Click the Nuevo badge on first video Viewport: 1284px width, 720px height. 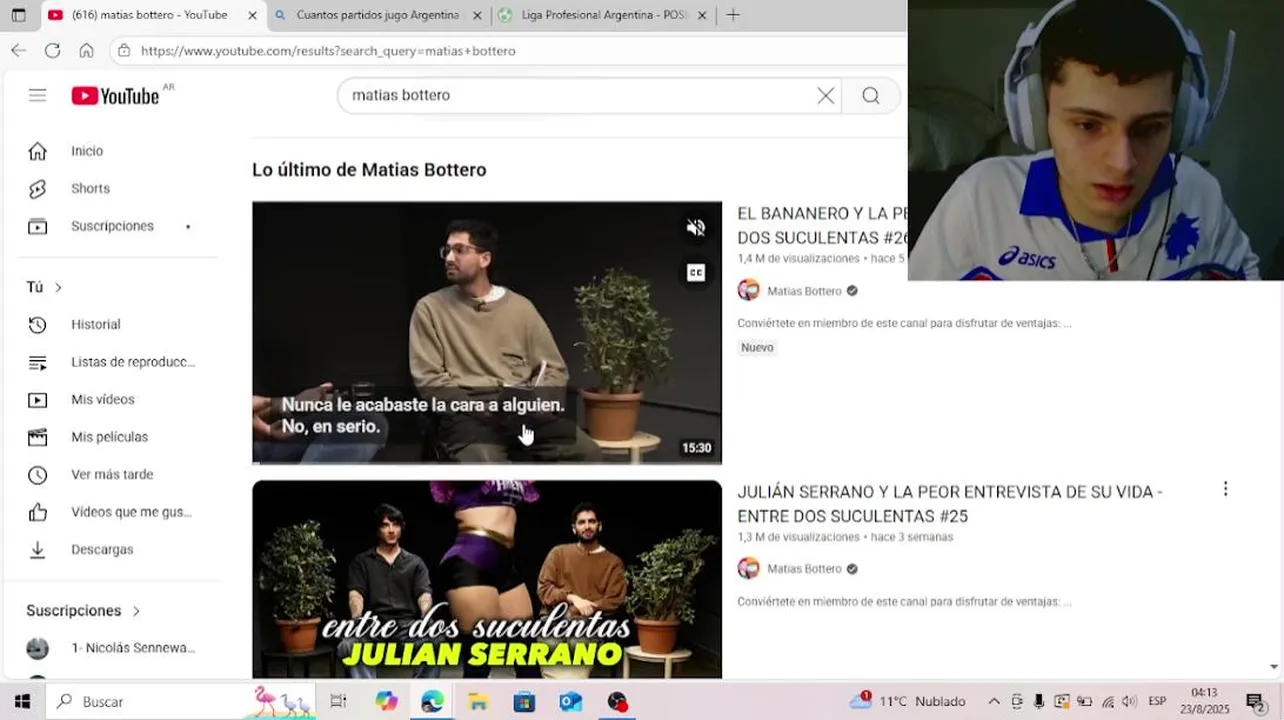click(757, 347)
